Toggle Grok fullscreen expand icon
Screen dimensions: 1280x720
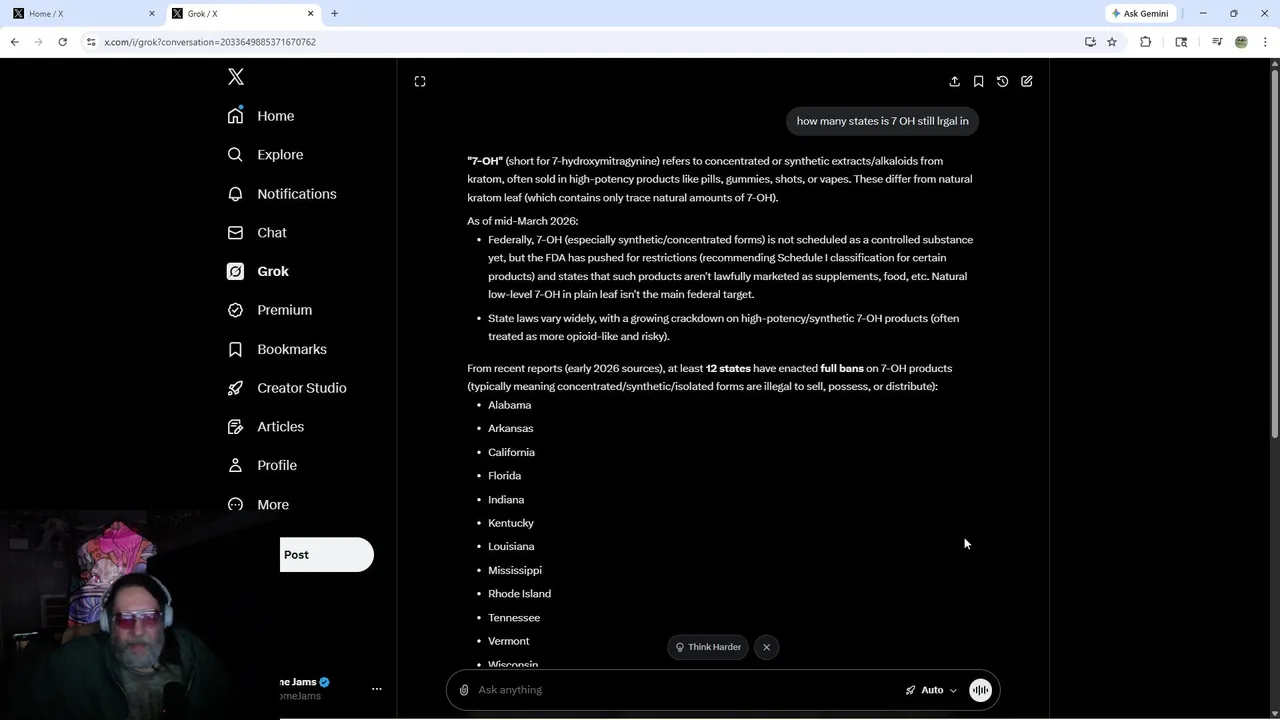point(420,81)
